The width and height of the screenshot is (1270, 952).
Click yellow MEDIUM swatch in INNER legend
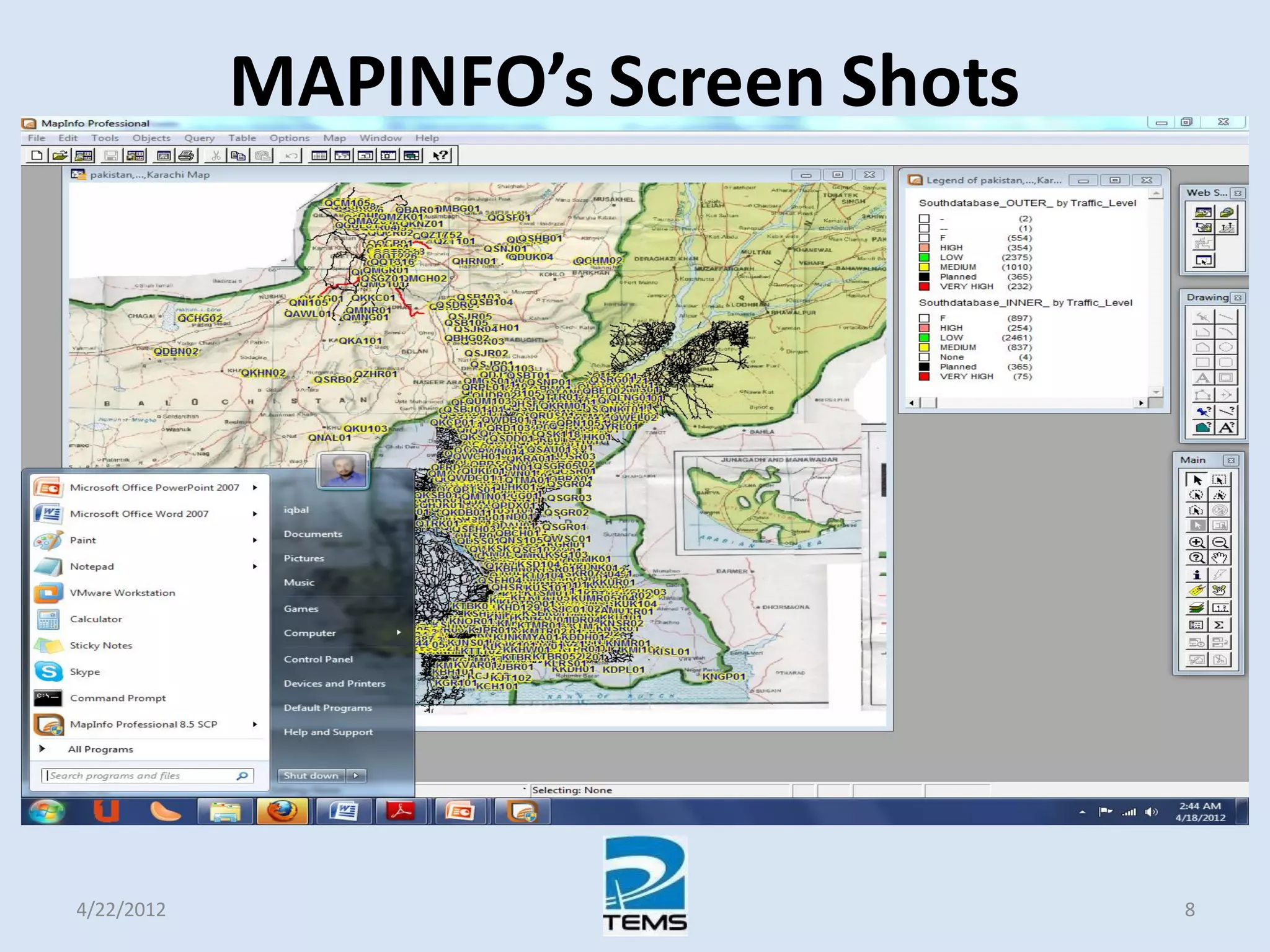924,348
